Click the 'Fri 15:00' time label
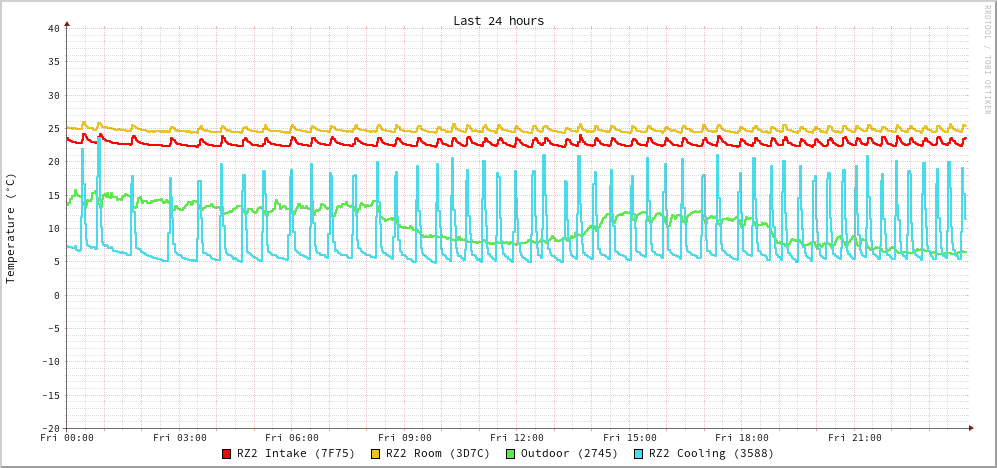997x468 pixels. [x=629, y=437]
